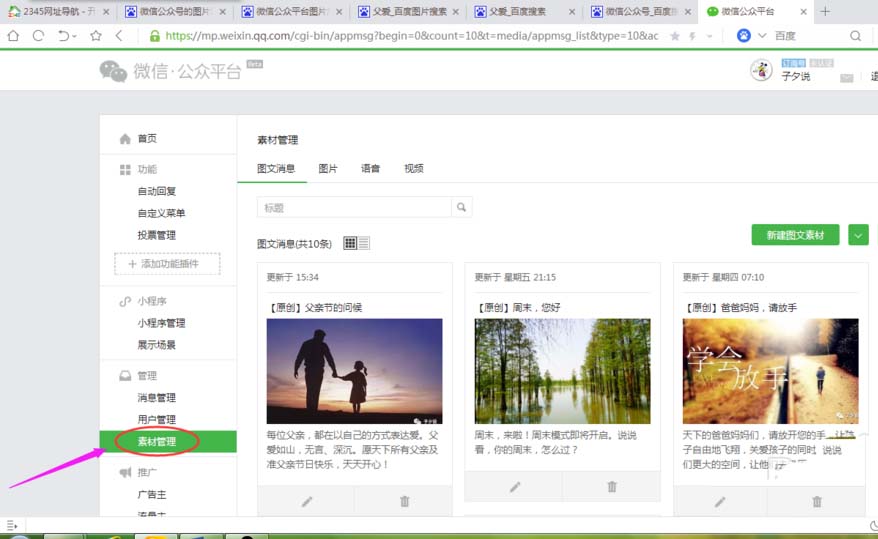Screen dimensions: 878x539
Task: Click the WeChat logo icon in header
Action: point(113,71)
